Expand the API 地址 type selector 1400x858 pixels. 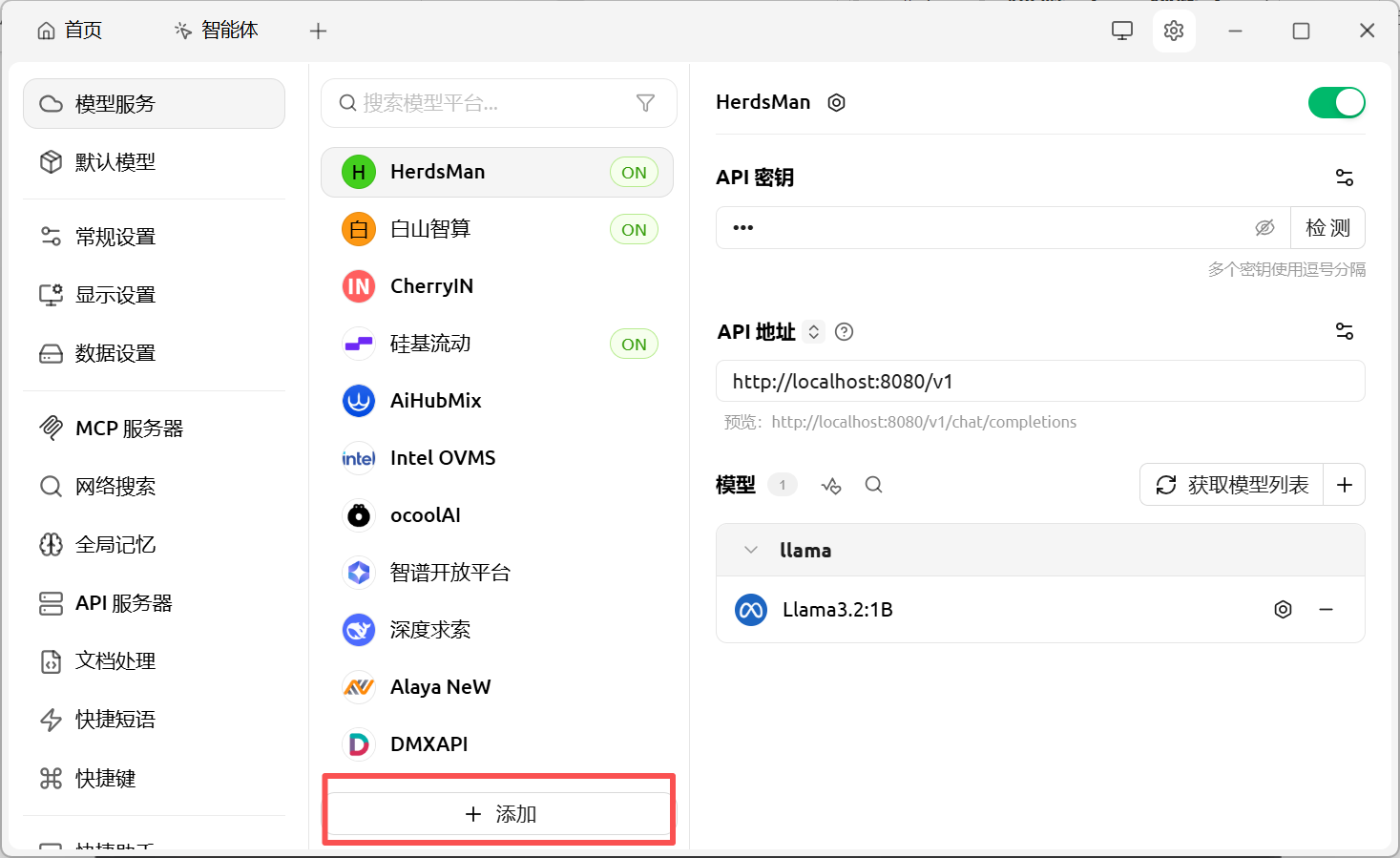pos(814,331)
